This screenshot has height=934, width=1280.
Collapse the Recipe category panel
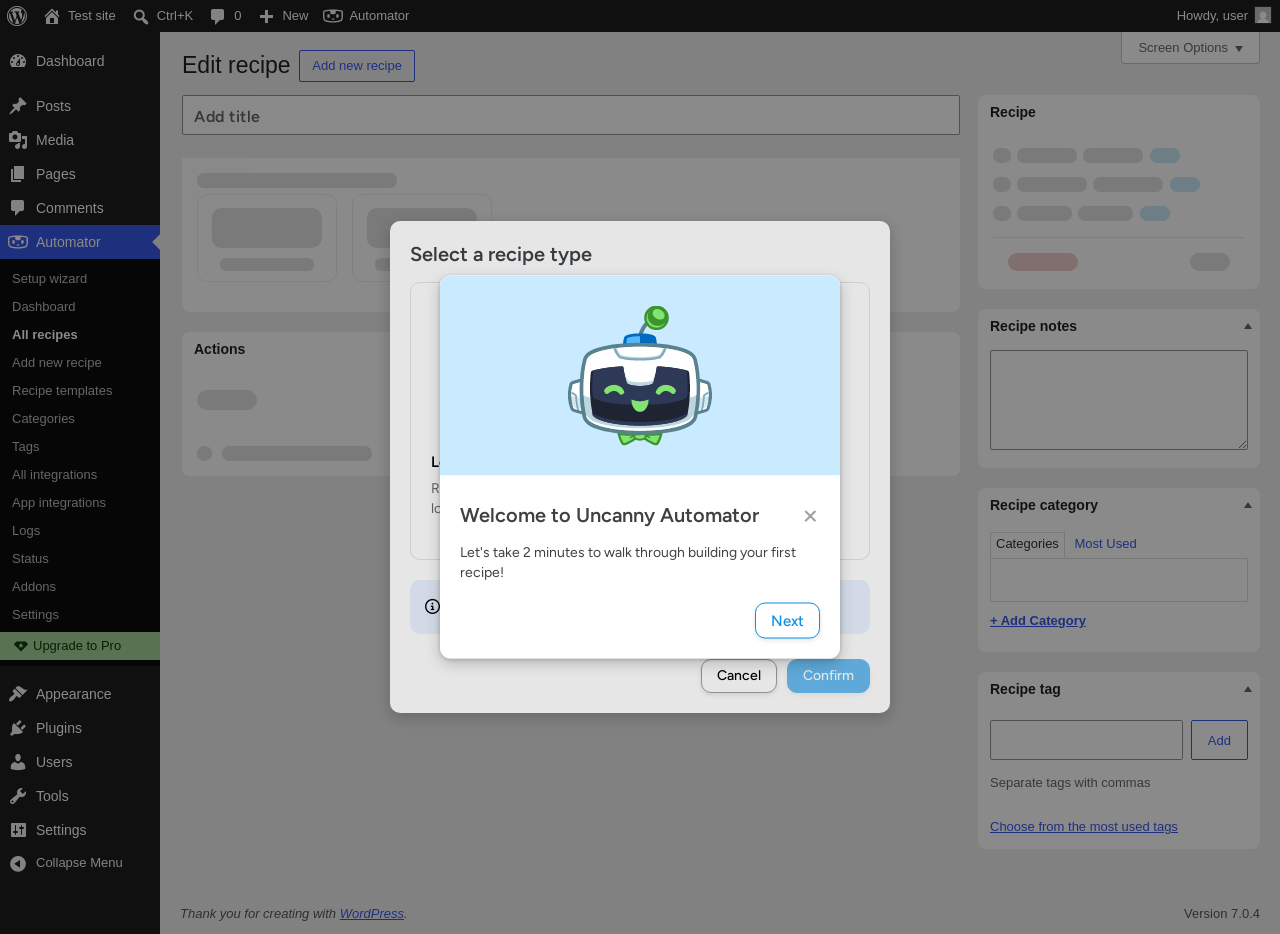tap(1248, 505)
